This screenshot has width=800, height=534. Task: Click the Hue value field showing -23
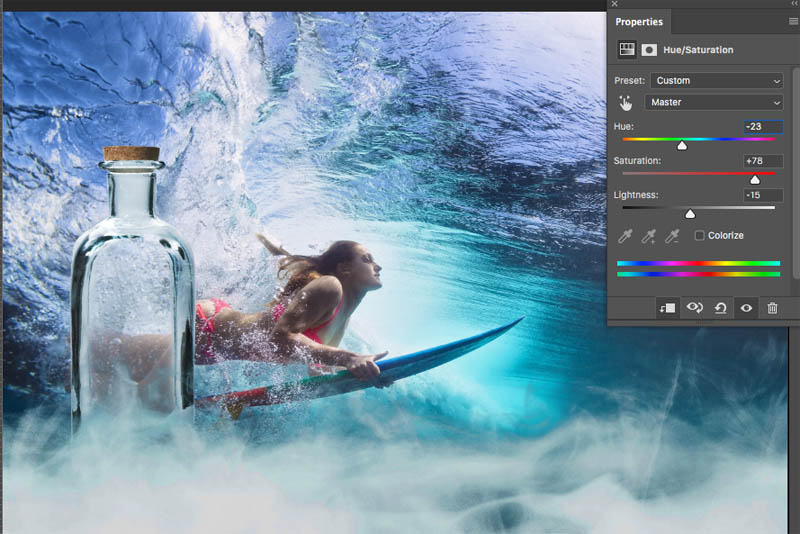click(763, 126)
